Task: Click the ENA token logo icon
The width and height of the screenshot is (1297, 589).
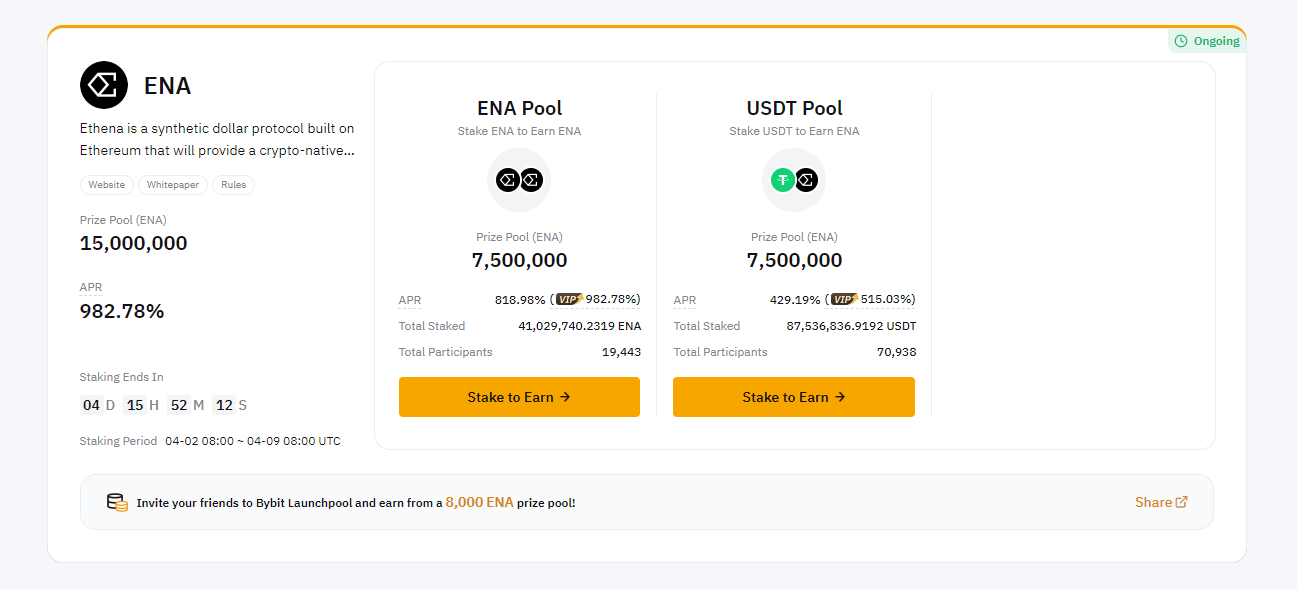Action: click(x=104, y=85)
